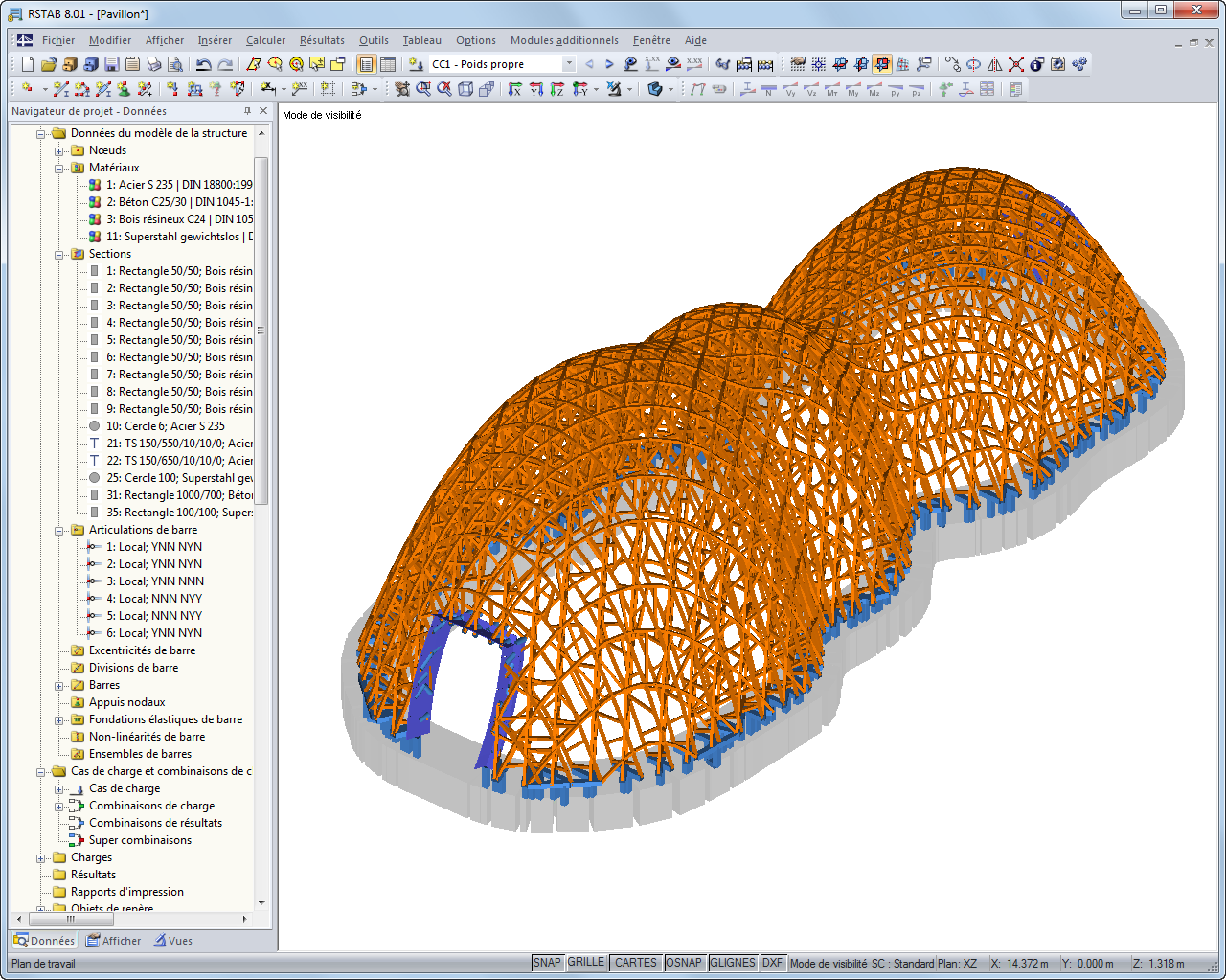This screenshot has height=980, width=1226.
Task: Switch to the Afficher navigator tab
Action: (113, 941)
